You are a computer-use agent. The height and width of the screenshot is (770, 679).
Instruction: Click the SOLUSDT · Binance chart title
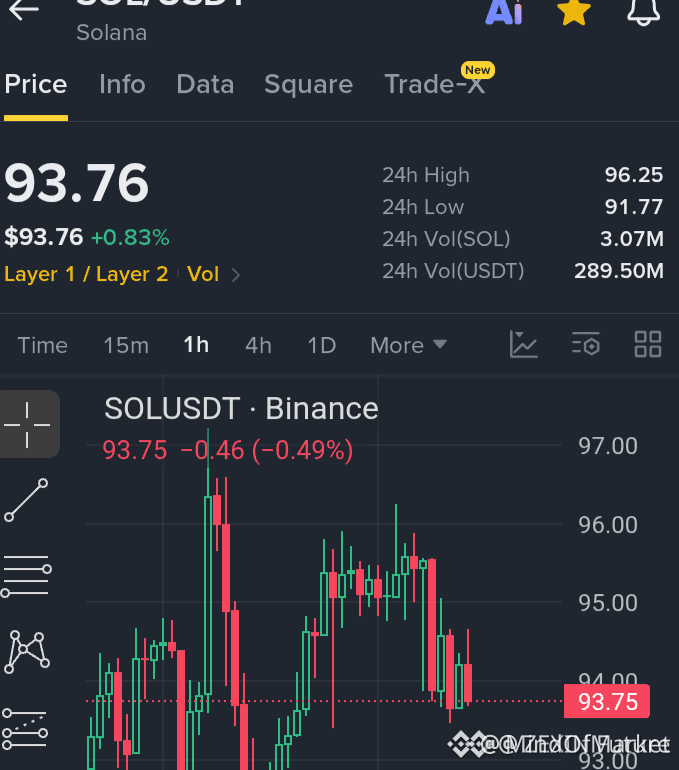pos(241,409)
